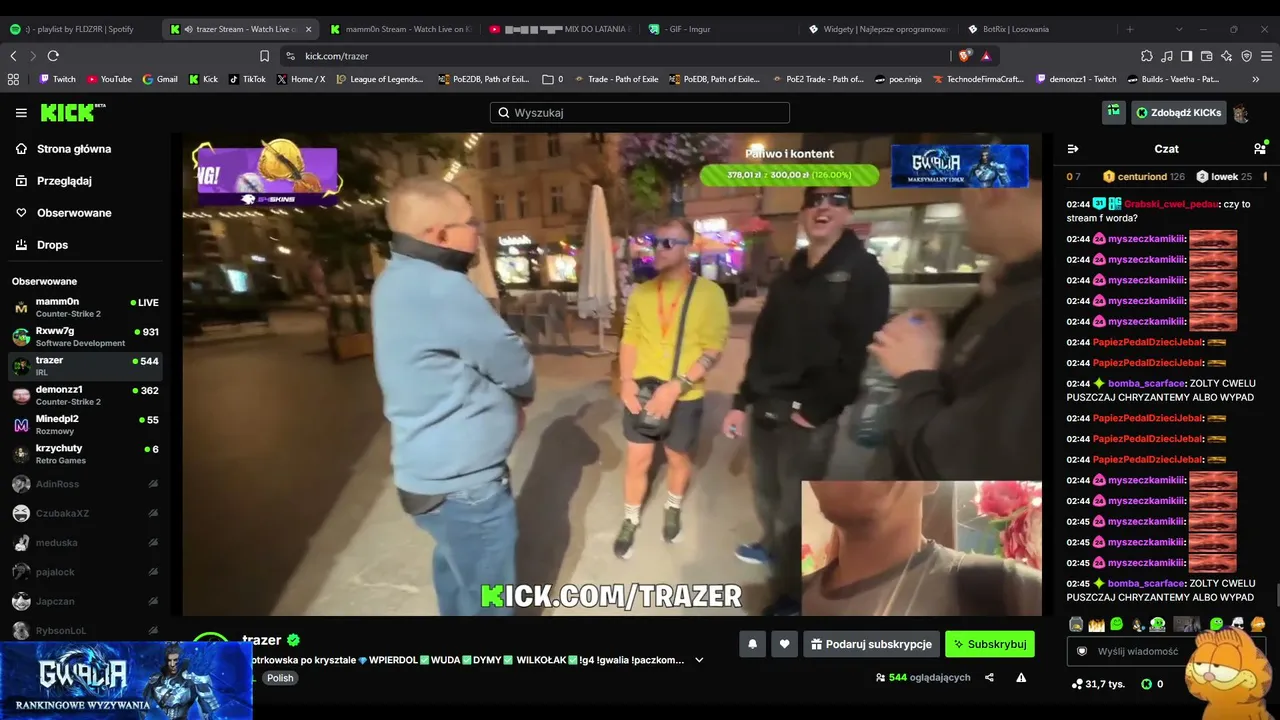Viewport: 1280px width, 720px height.
Task: Open offline channel AdinRoss in the sidebar
Action: pos(85,484)
